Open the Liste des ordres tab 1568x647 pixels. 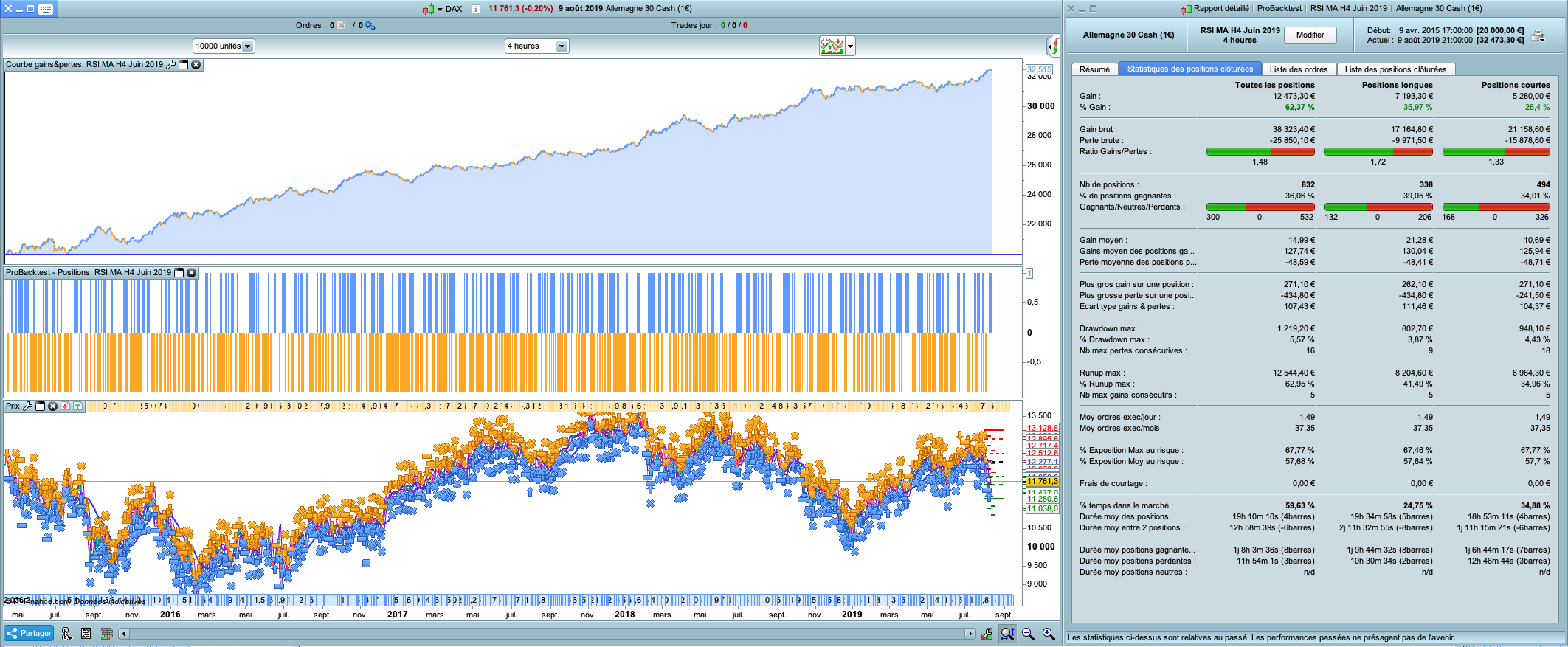pyautogui.click(x=1298, y=69)
